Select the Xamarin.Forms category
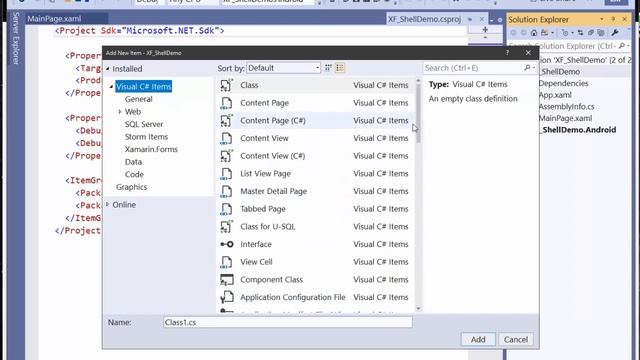This screenshot has width=640, height=360. click(x=151, y=149)
